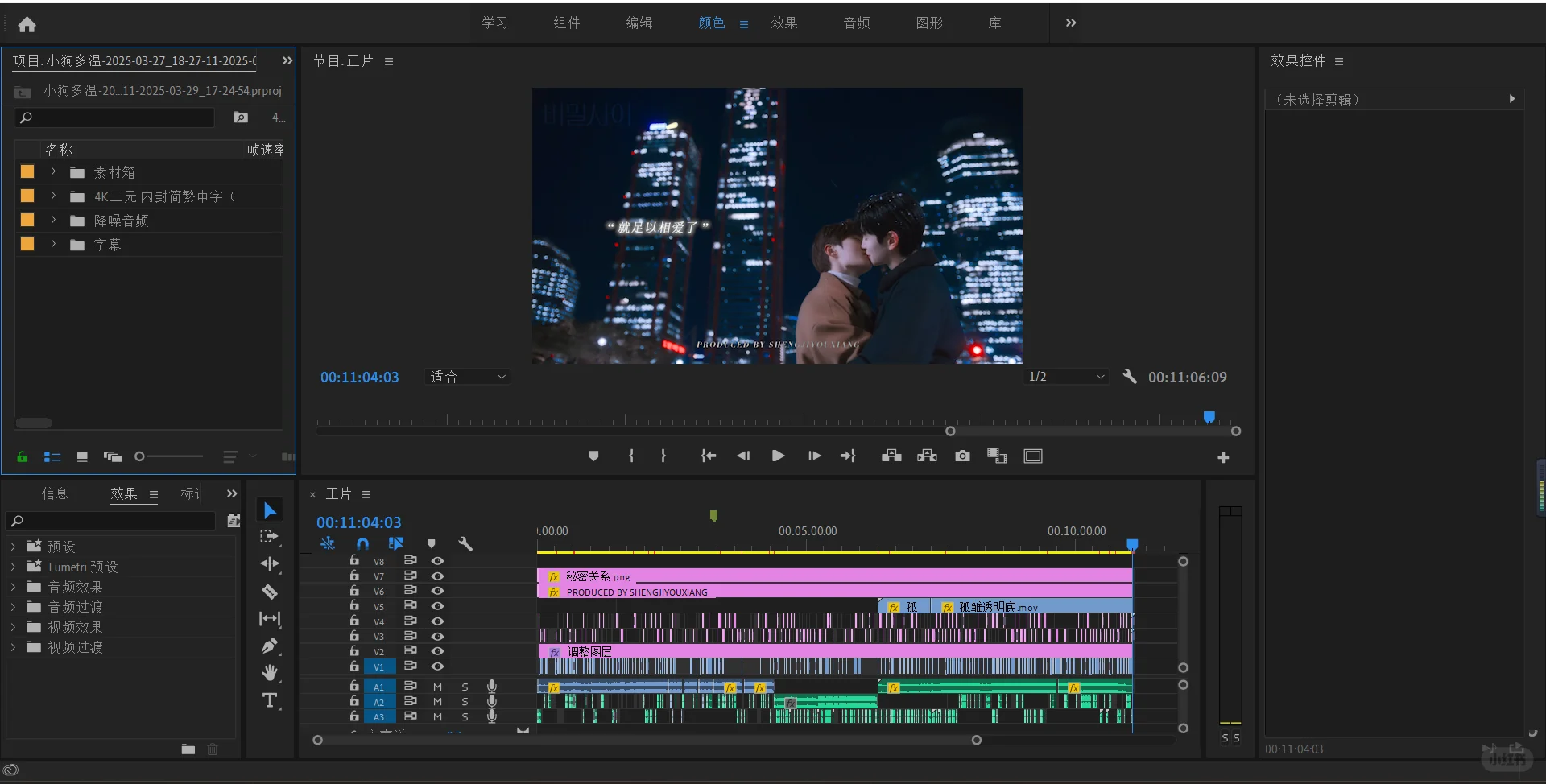Switch to the 编辑 workspace tab

(x=639, y=23)
